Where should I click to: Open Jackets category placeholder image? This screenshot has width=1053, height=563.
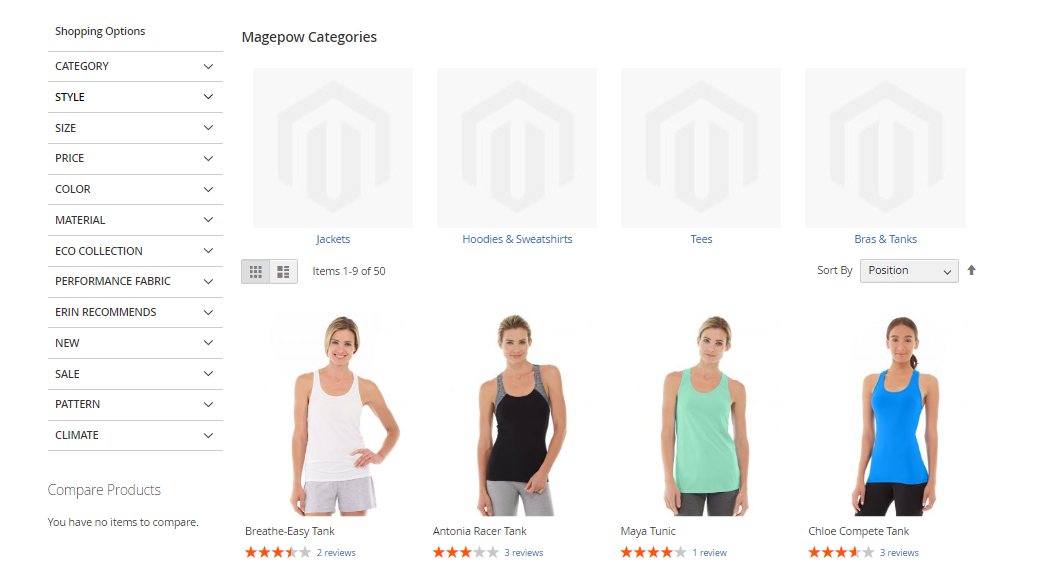(x=333, y=148)
